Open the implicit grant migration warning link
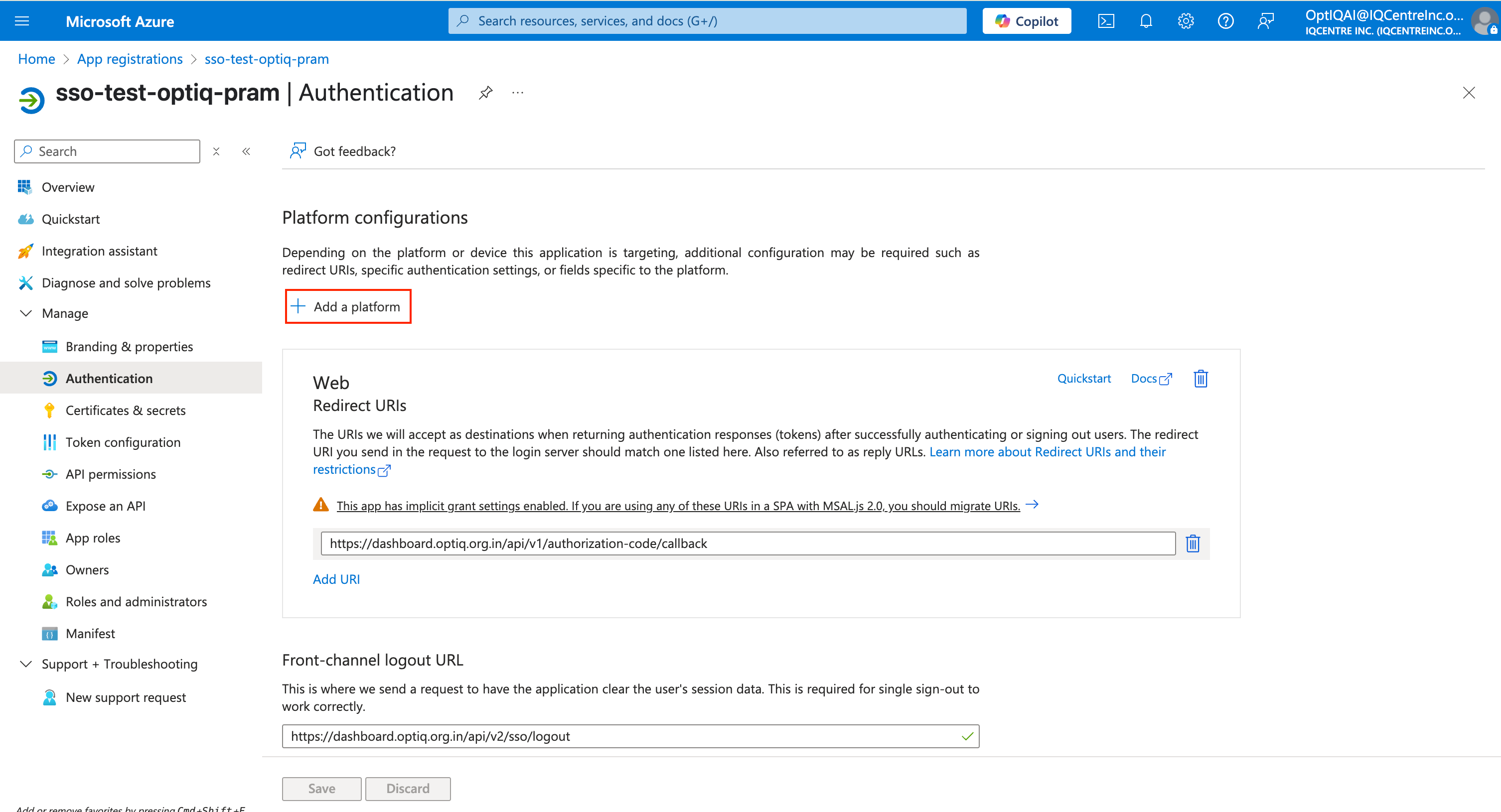 point(678,506)
